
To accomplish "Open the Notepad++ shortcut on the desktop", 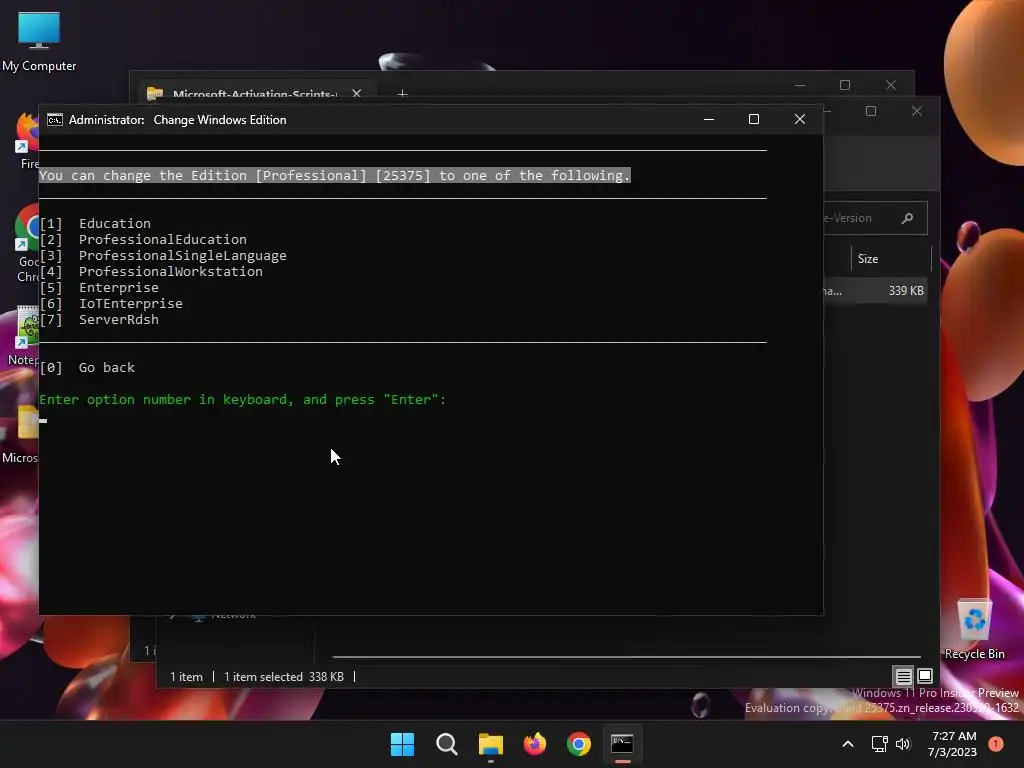I will coord(24,334).
